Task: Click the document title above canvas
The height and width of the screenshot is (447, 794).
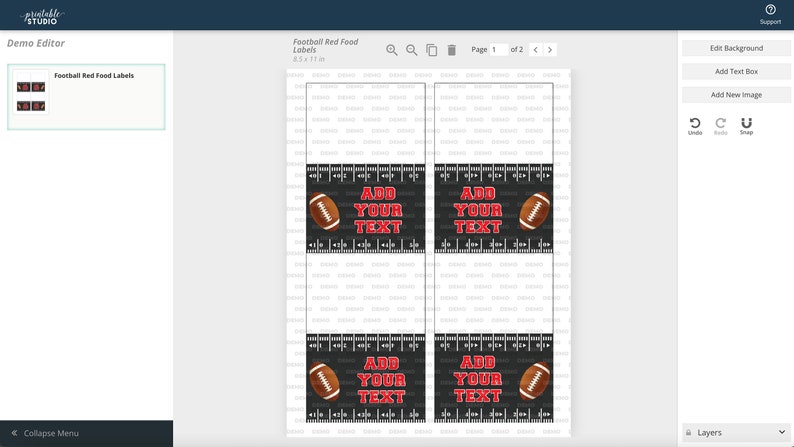Action: [x=326, y=46]
